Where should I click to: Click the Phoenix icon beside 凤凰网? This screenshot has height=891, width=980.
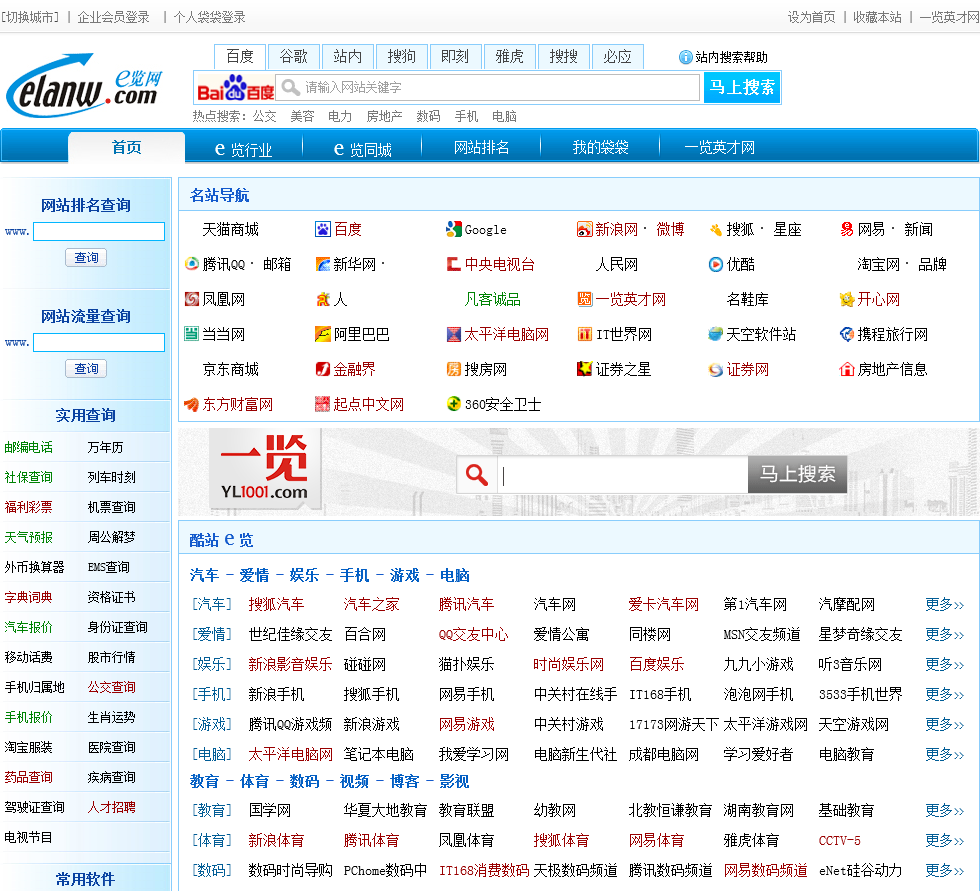click(192, 299)
